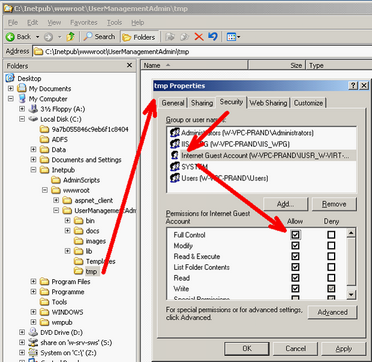Open the File menu

coord(13,22)
